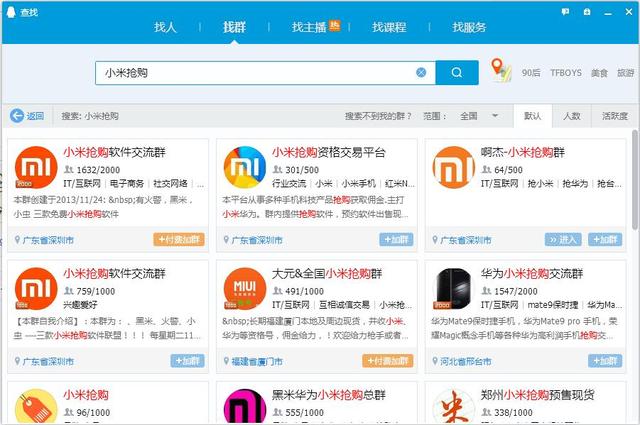Open 搜索不到我的群？ help link
This screenshot has width=640, height=425.
pyautogui.click(x=378, y=116)
